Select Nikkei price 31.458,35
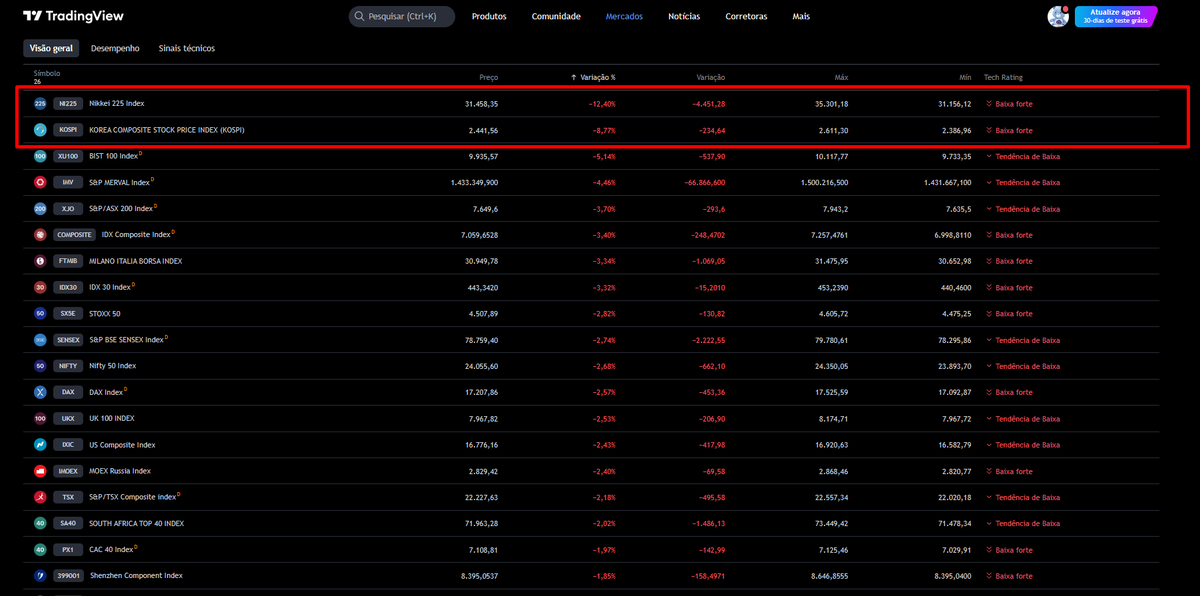Screen dimensions: 1200x596 coord(482,103)
